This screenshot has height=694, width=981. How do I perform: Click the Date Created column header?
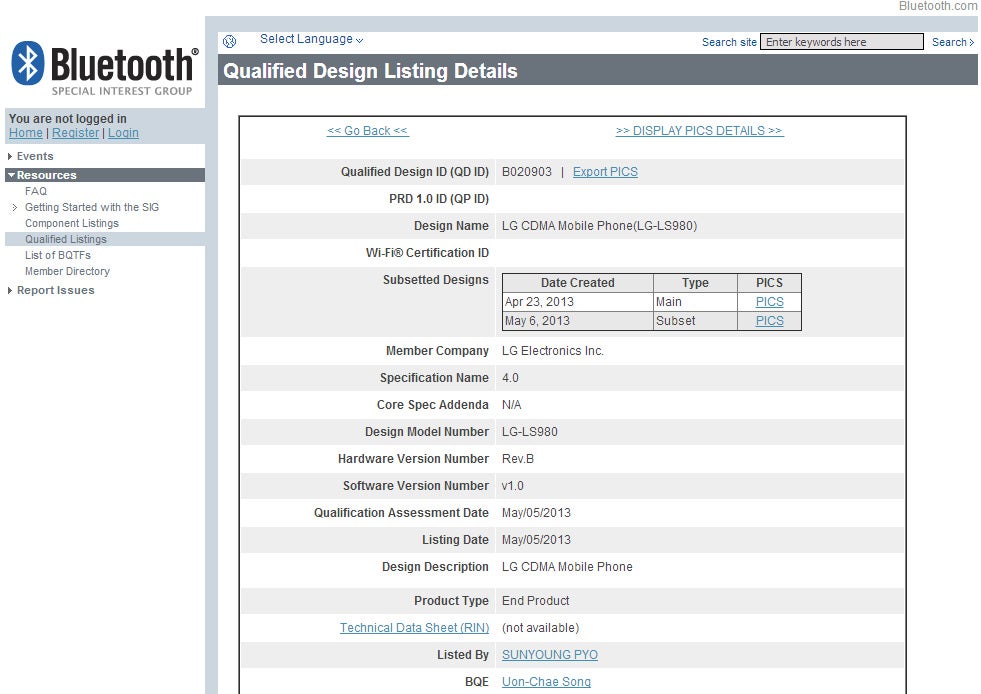577,283
